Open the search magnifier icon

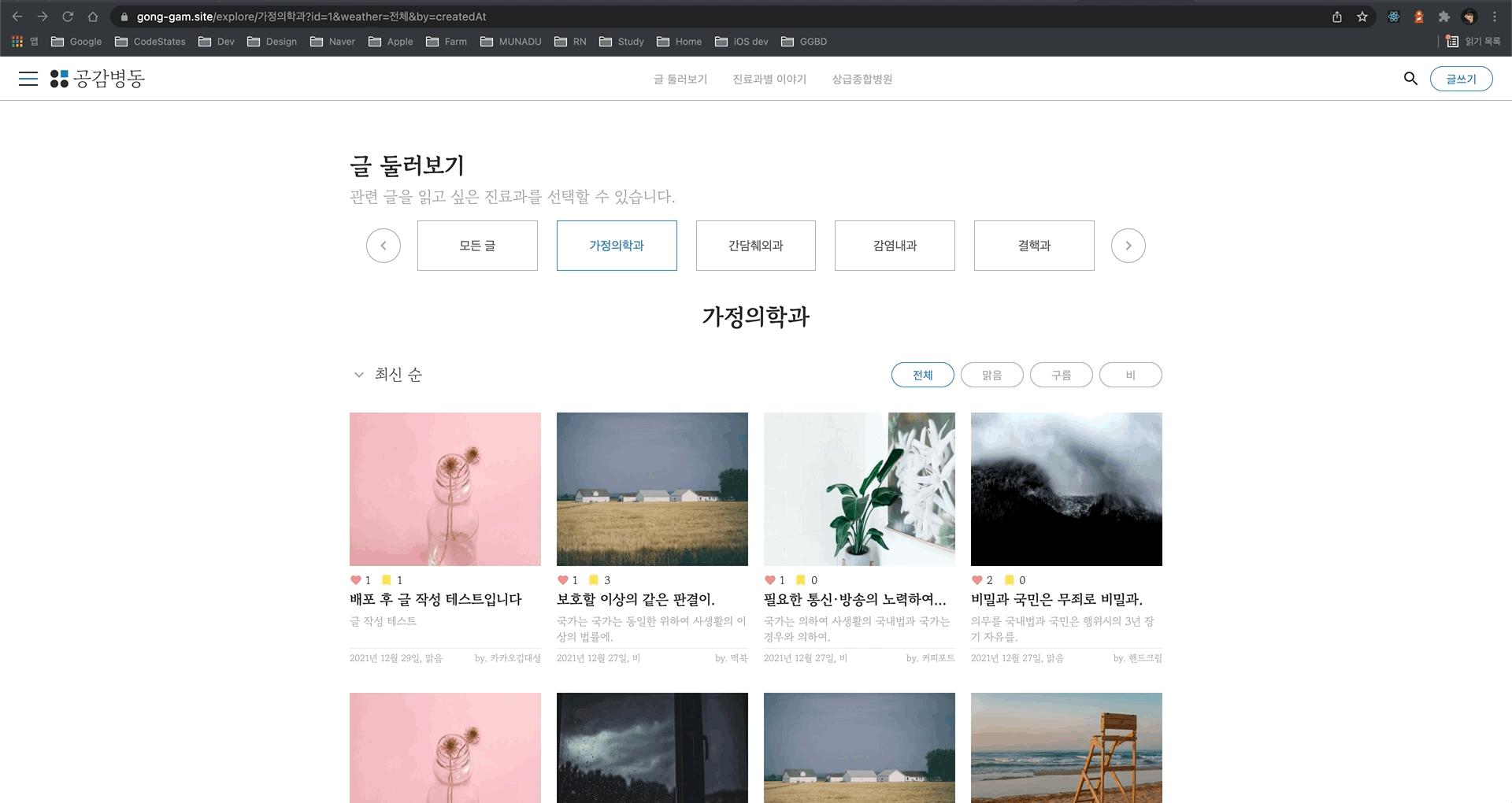[1410, 79]
